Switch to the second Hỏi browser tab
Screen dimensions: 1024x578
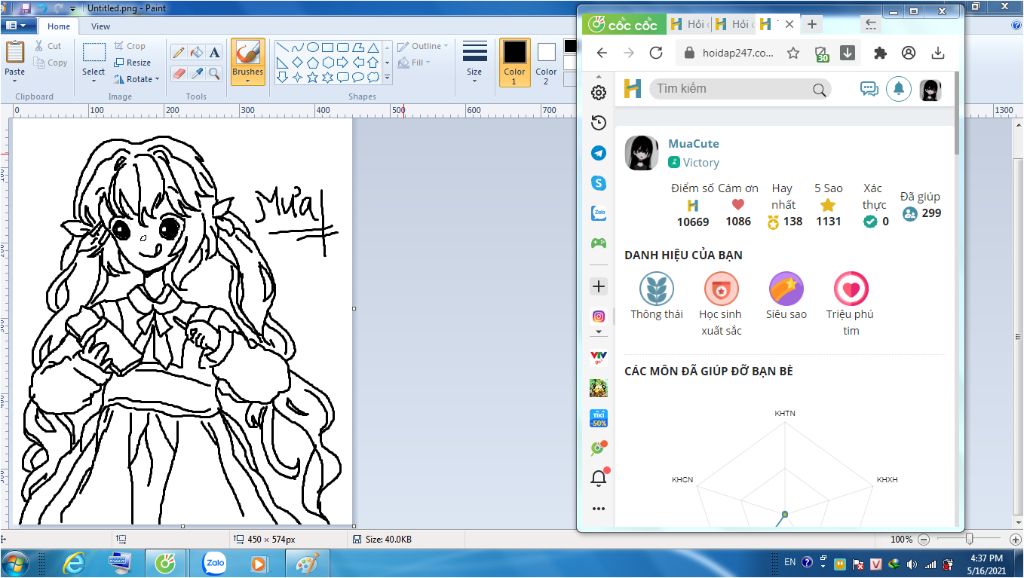[x=733, y=24]
